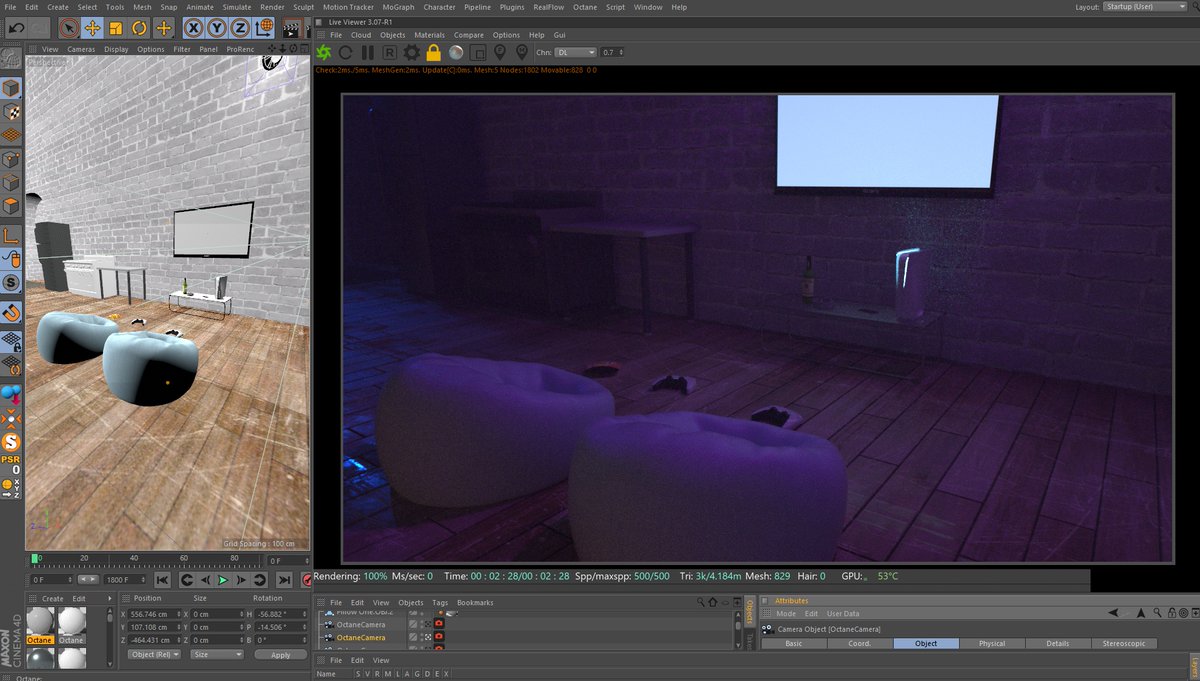The image size is (1200, 681).
Task: Open the Object manager Tags menu
Action: (x=440, y=603)
